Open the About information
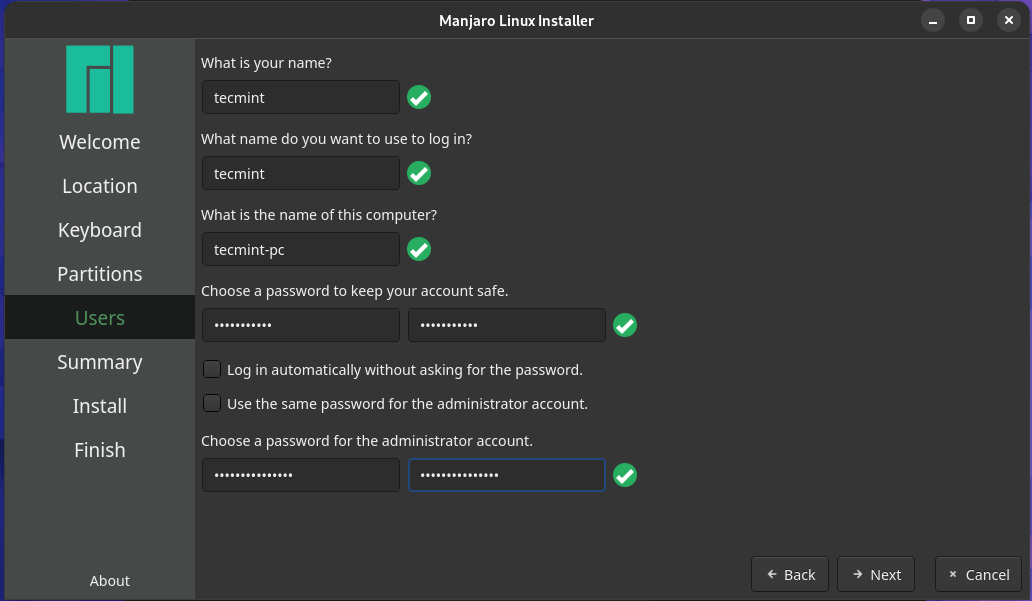Image resolution: width=1032 pixels, height=601 pixels. (109, 581)
